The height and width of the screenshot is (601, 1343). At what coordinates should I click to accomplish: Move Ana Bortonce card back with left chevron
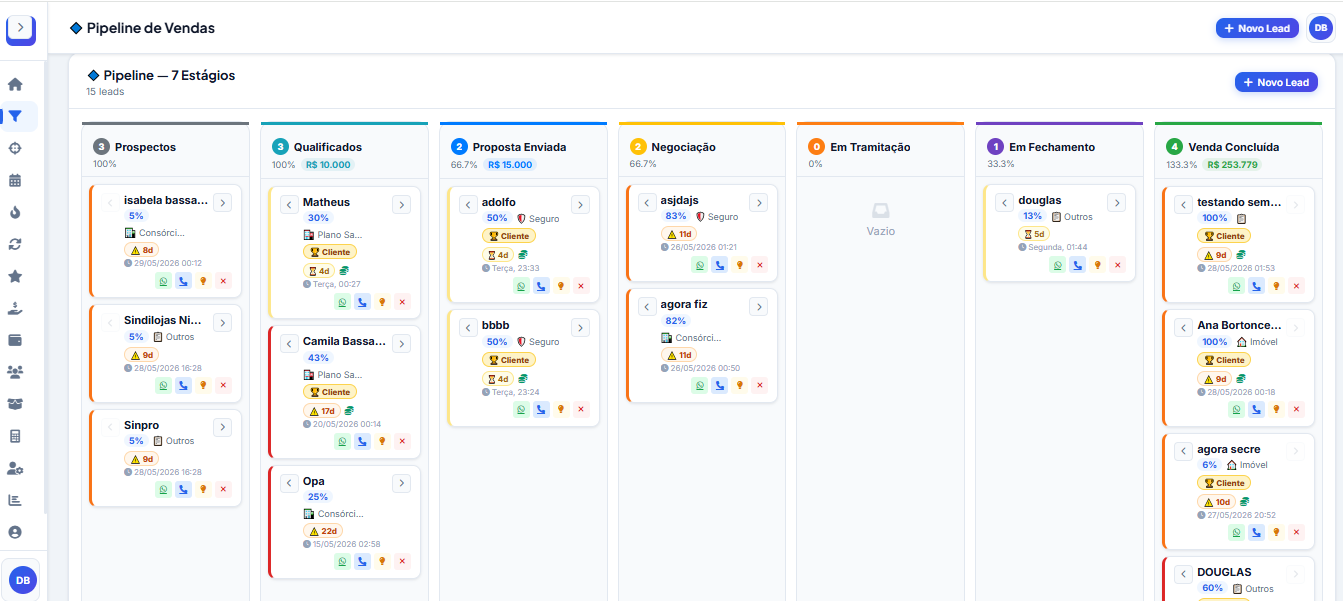(x=1182, y=328)
